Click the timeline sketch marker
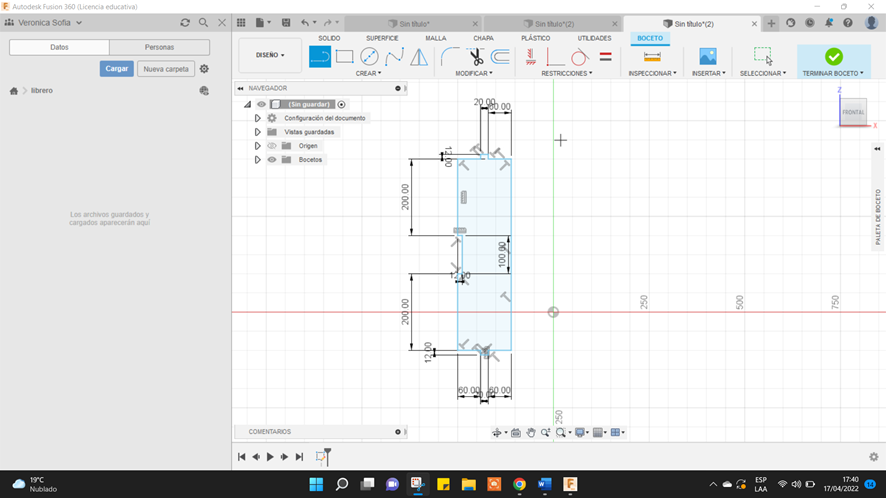The height and width of the screenshot is (498, 886). click(x=322, y=457)
